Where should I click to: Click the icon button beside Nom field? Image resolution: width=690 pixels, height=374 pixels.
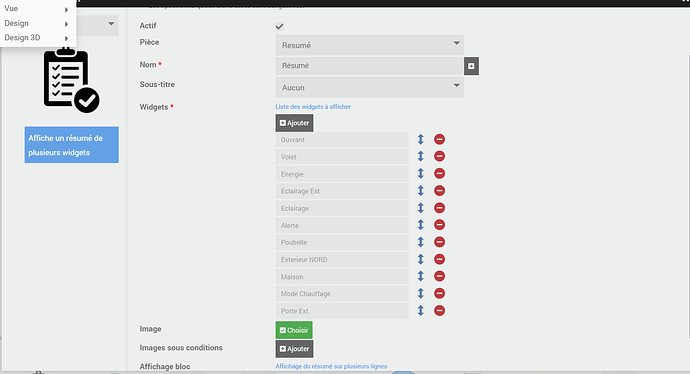click(x=471, y=66)
